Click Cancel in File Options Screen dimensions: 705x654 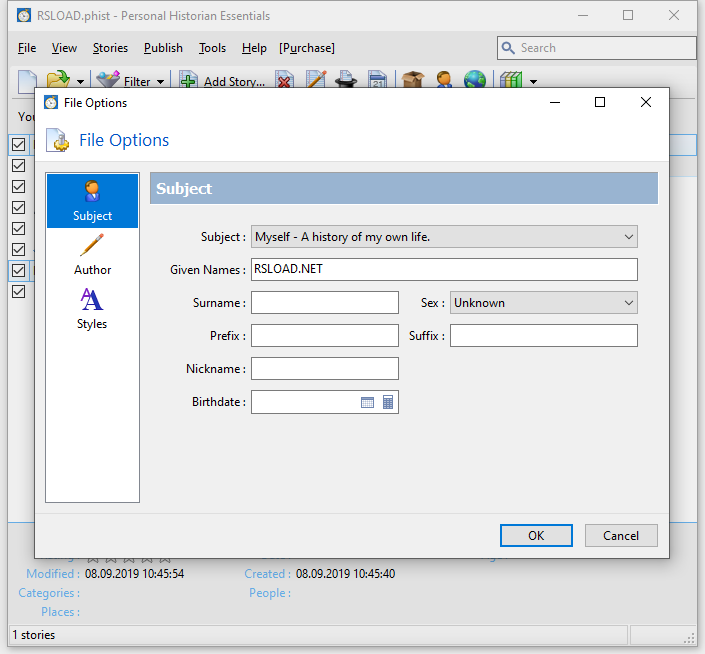click(x=621, y=535)
